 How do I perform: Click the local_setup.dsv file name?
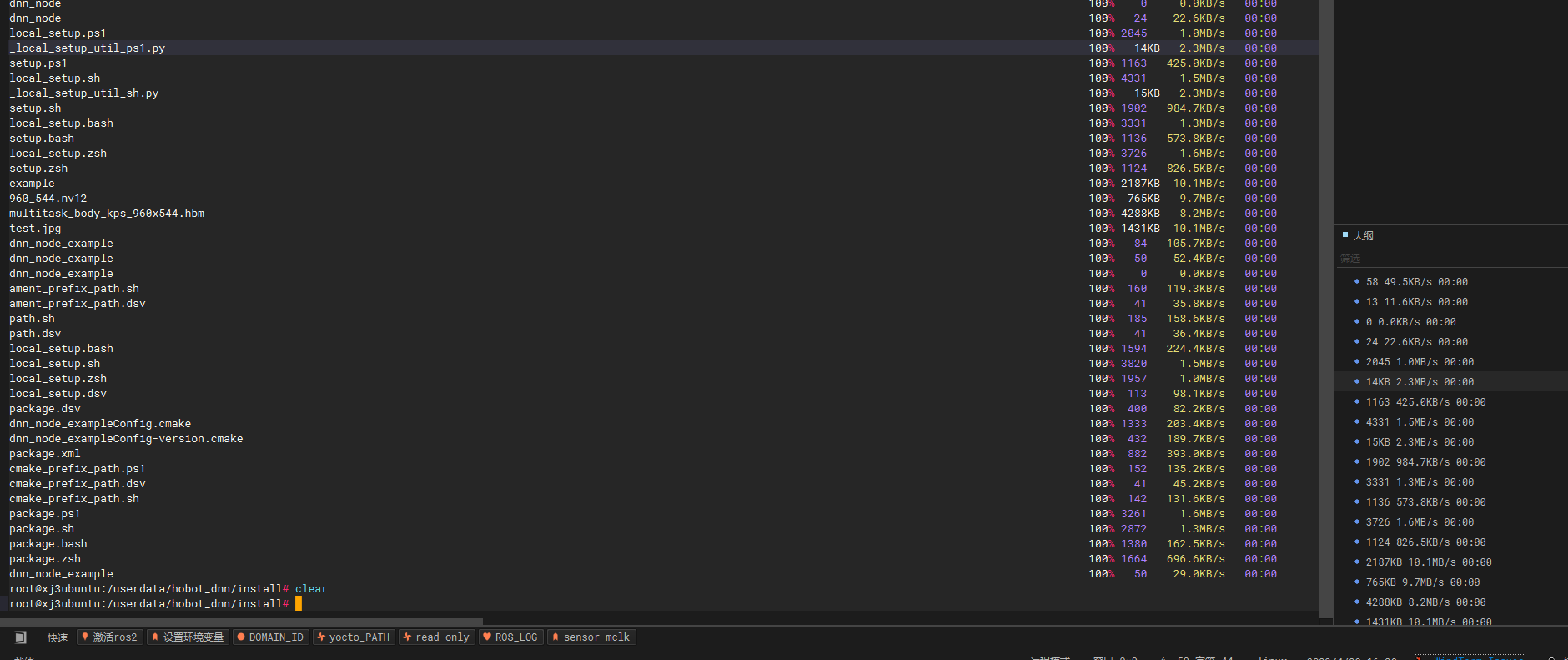click(x=58, y=394)
